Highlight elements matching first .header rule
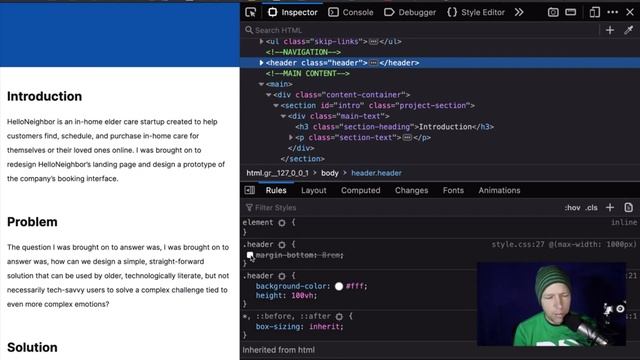640x360 pixels. (282, 244)
